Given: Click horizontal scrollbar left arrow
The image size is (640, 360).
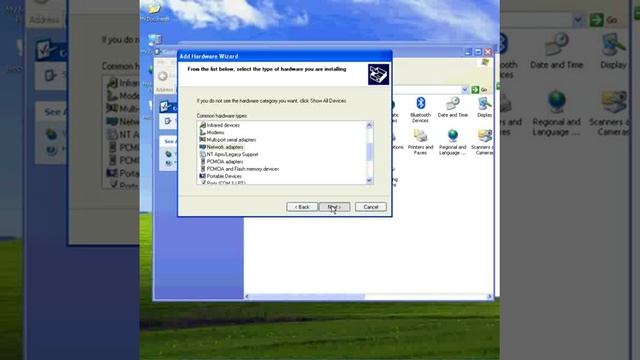Looking at the screenshot, I should coord(247,296).
